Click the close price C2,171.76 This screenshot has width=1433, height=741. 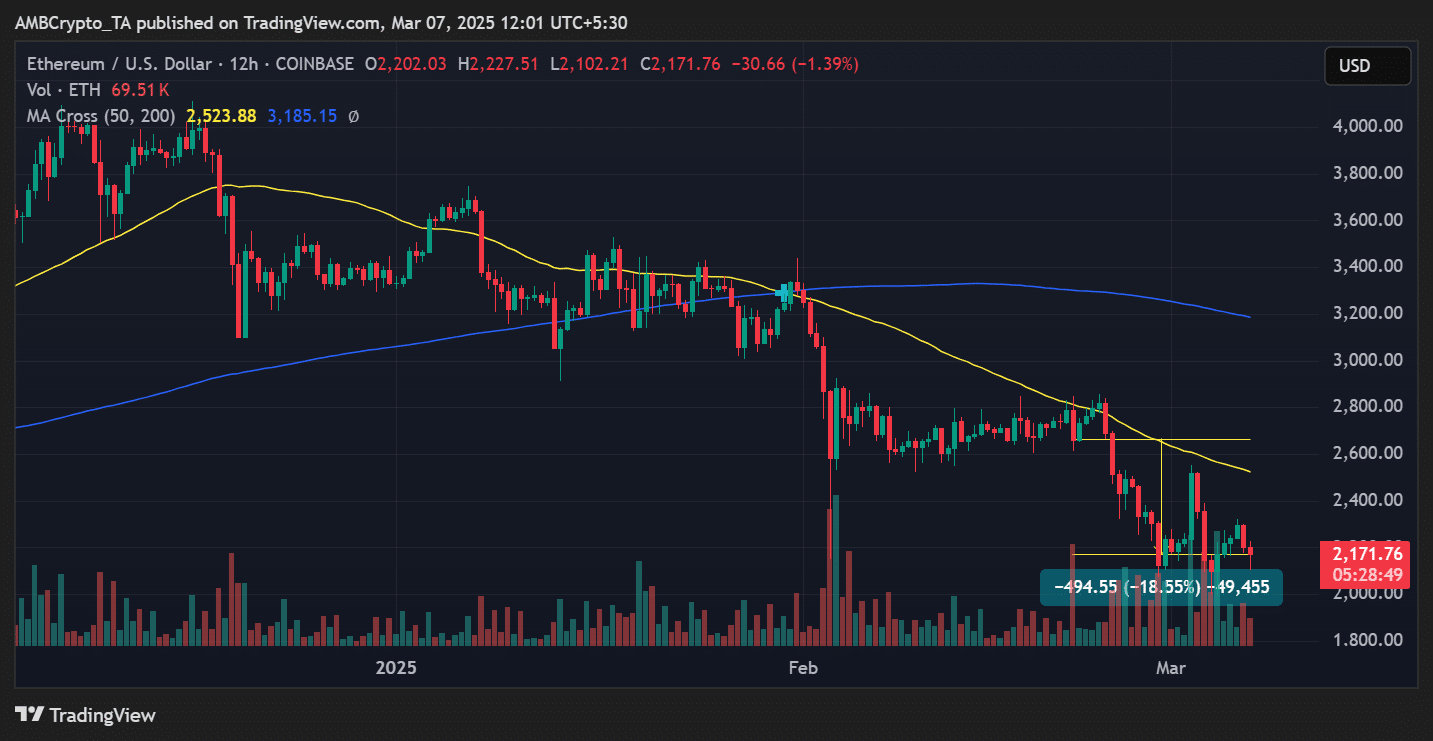click(x=680, y=64)
